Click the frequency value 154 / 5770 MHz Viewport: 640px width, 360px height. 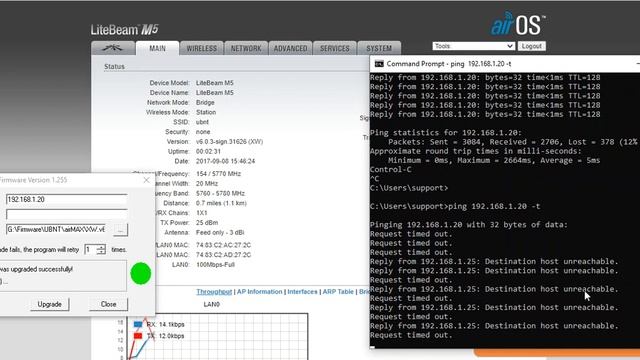(x=218, y=174)
